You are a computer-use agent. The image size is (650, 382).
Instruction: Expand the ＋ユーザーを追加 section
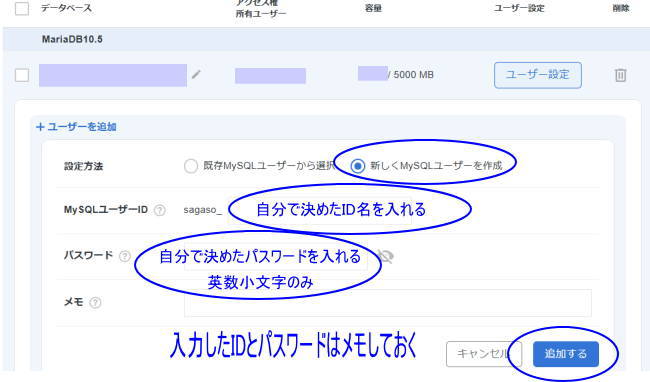[x=76, y=127]
